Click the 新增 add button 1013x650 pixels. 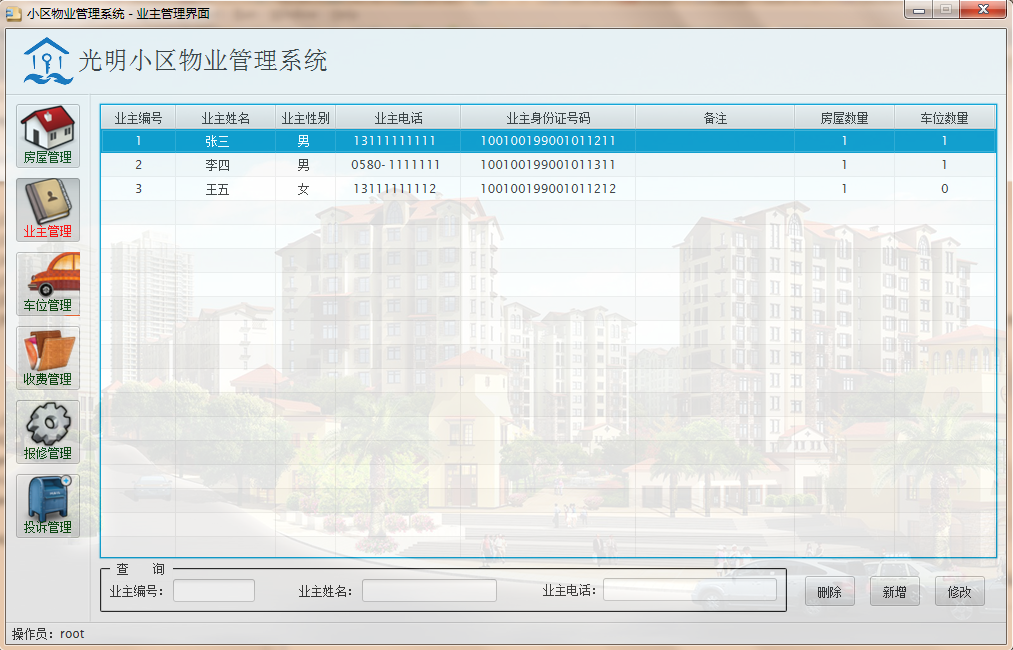[895, 591]
